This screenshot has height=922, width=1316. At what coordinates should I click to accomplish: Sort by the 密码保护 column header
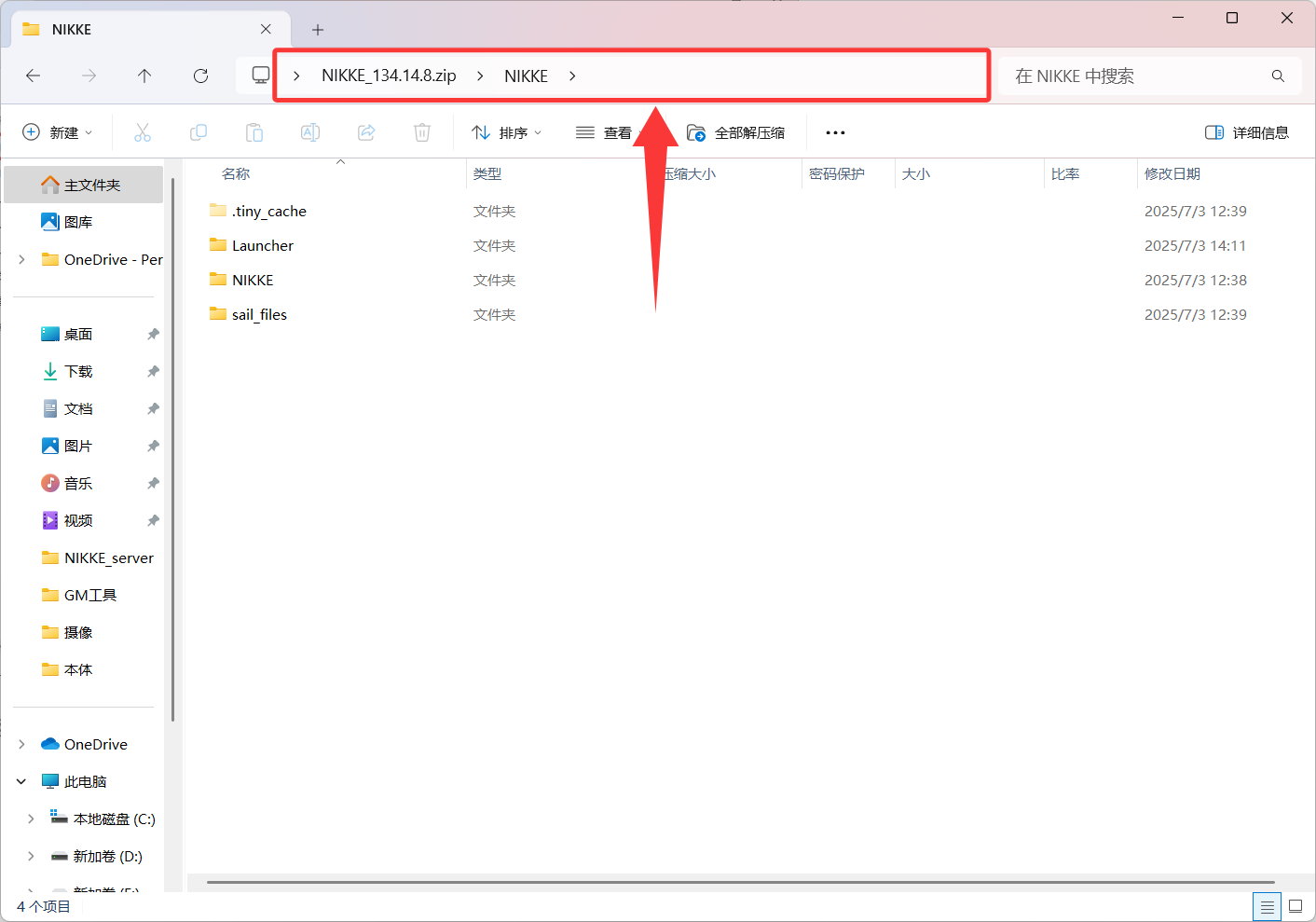click(x=837, y=174)
